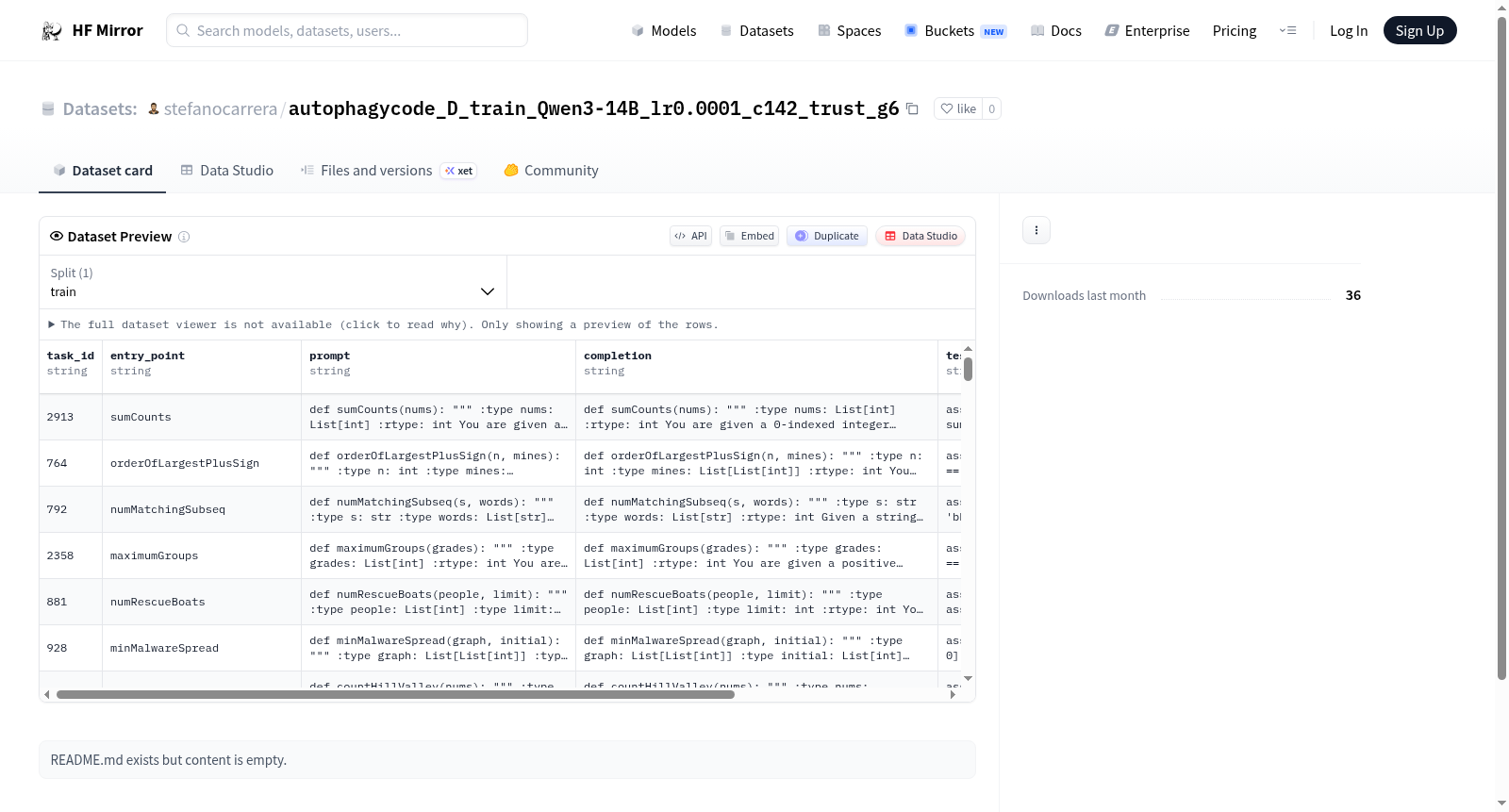Click the table vertical scroll up arrow
Image resolution: width=1509 pixels, height=812 pixels.
968,348
